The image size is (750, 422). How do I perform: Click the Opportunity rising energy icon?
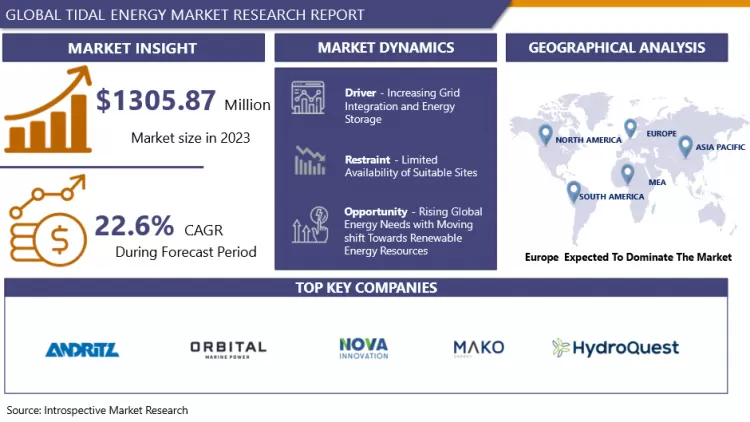[309, 225]
